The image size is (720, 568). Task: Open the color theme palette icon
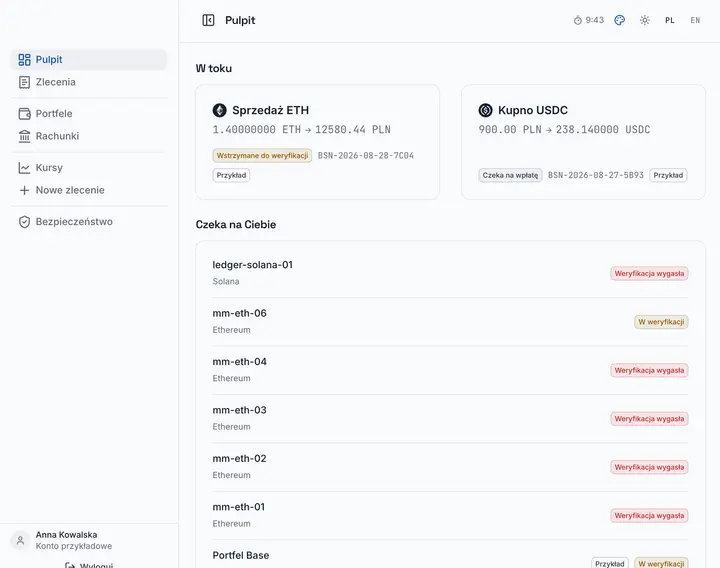click(619, 20)
